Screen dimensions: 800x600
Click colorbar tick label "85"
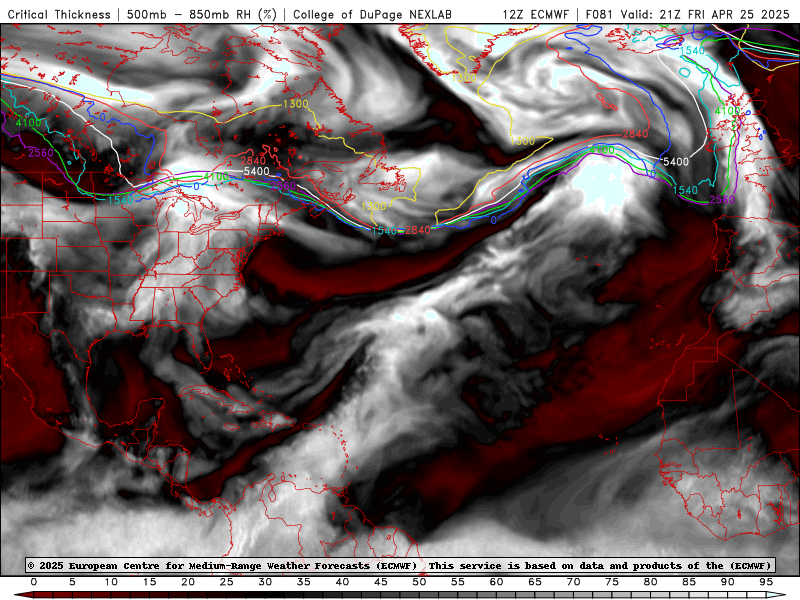pos(689,582)
